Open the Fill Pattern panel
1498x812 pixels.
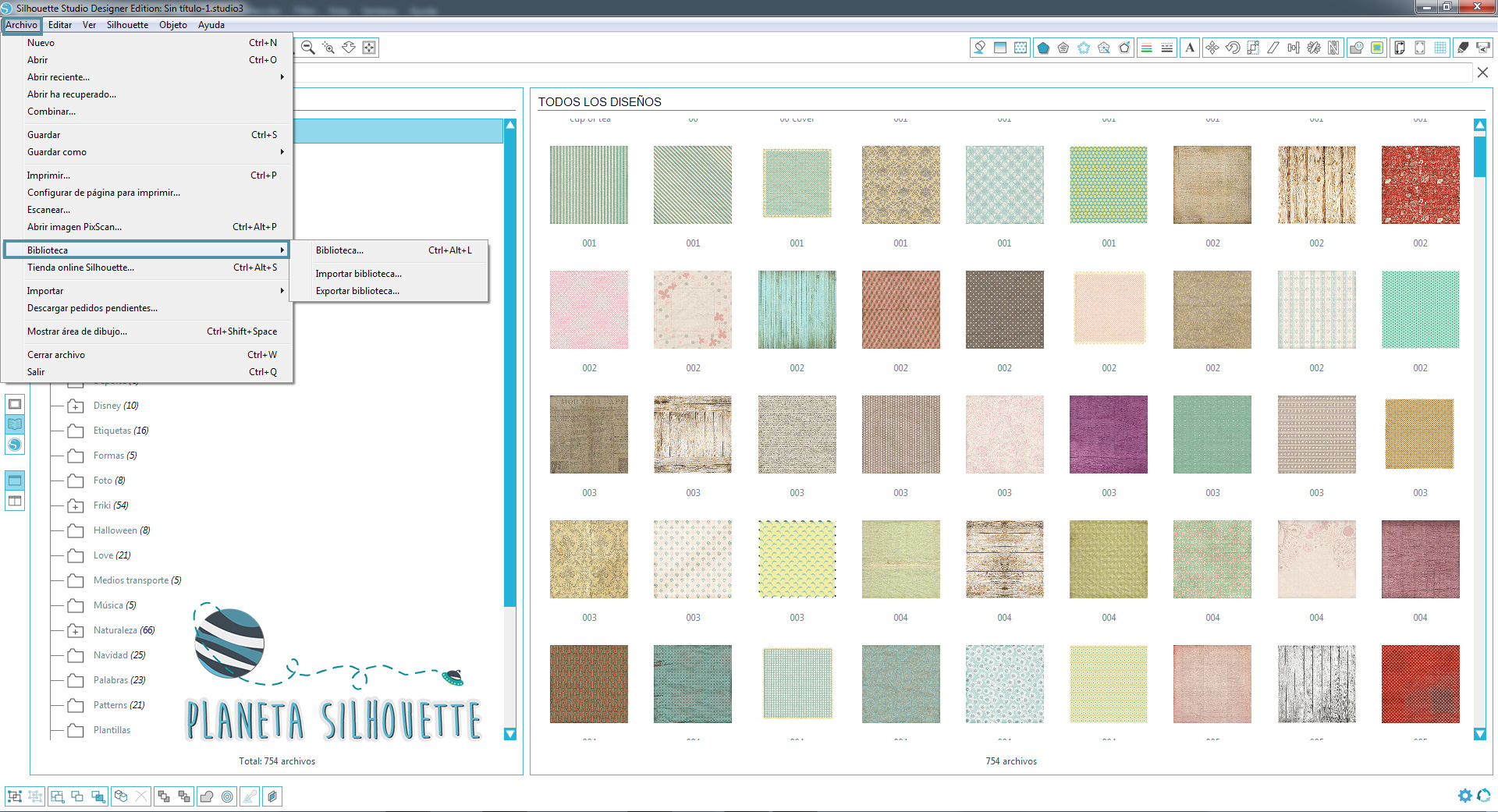[1021, 48]
